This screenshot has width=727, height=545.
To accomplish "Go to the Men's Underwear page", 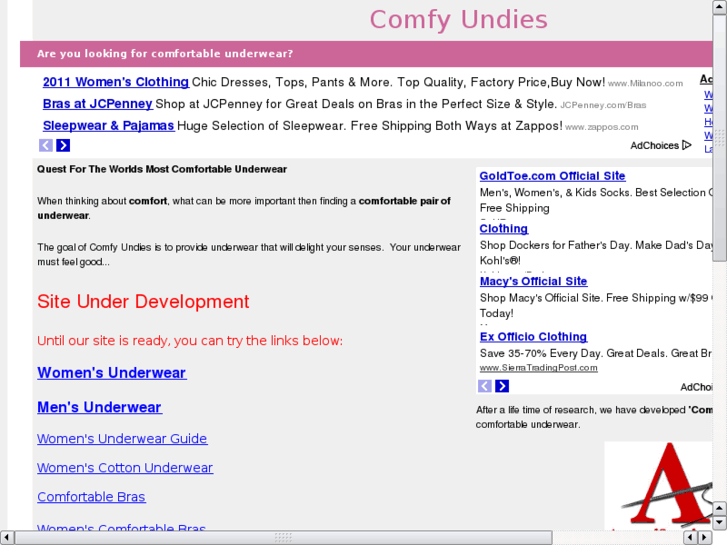I will coord(99,407).
